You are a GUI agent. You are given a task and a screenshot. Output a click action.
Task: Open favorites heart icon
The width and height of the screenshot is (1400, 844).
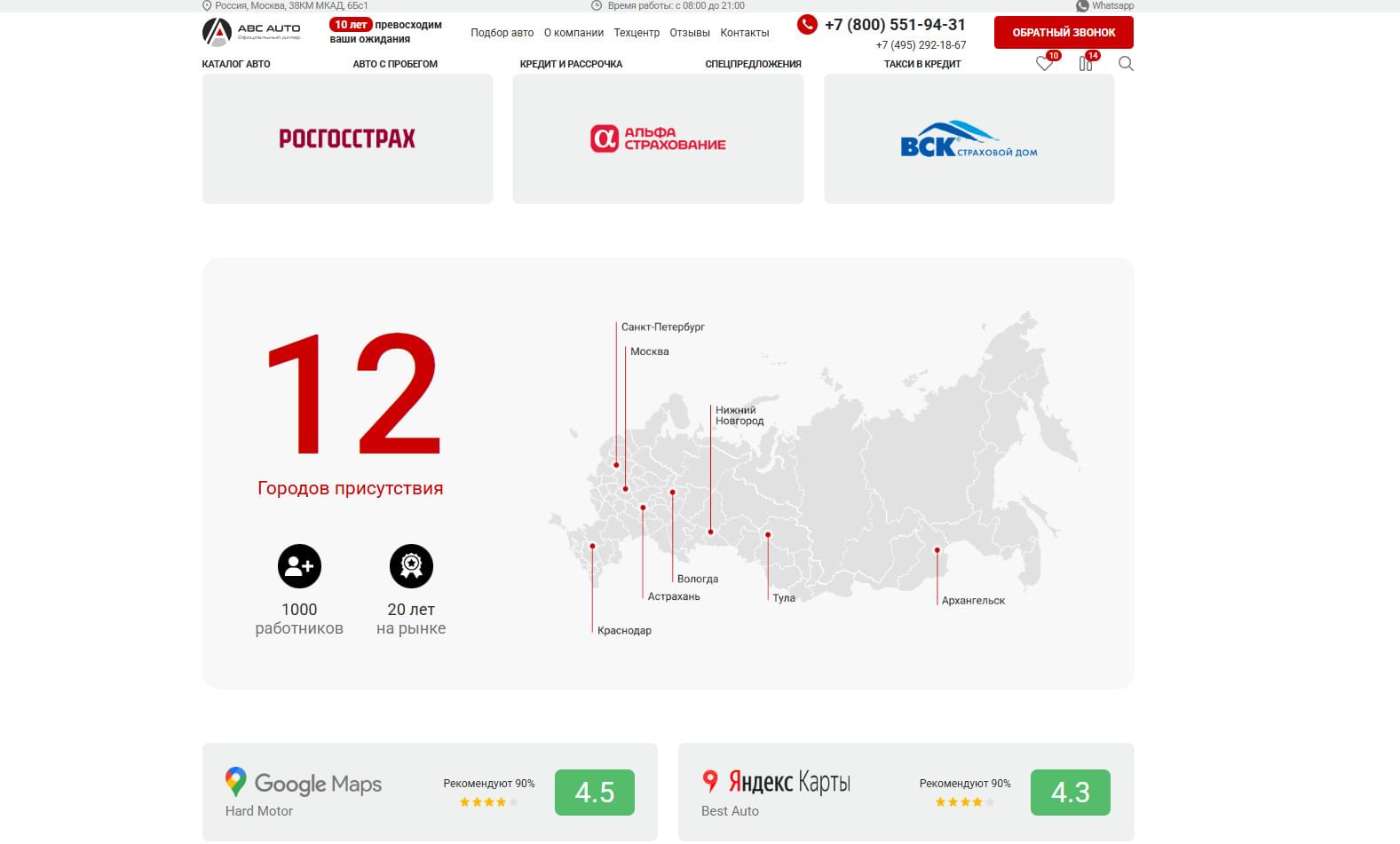click(1044, 64)
